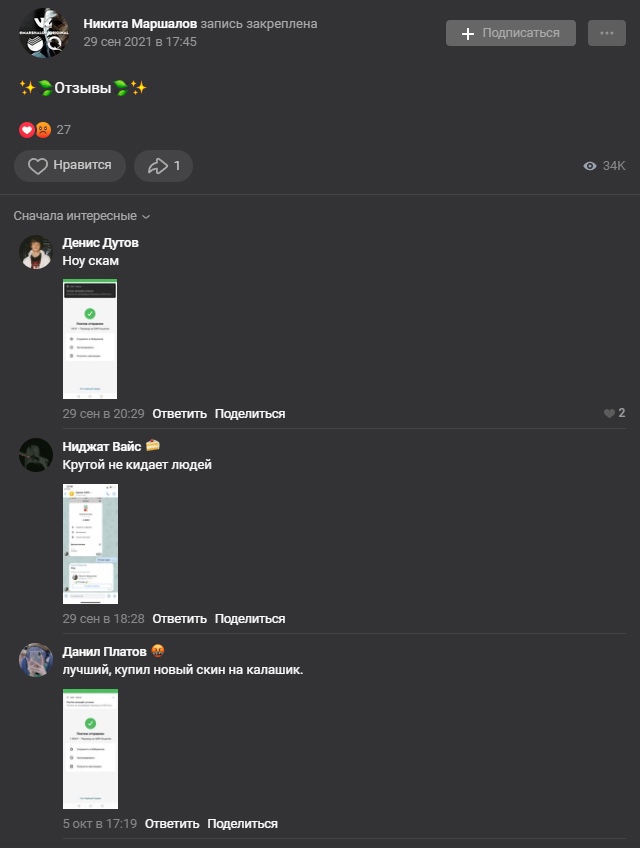640x848 pixels.
Task: Open Ниджат Вайс's avatar
Action: click(36, 455)
